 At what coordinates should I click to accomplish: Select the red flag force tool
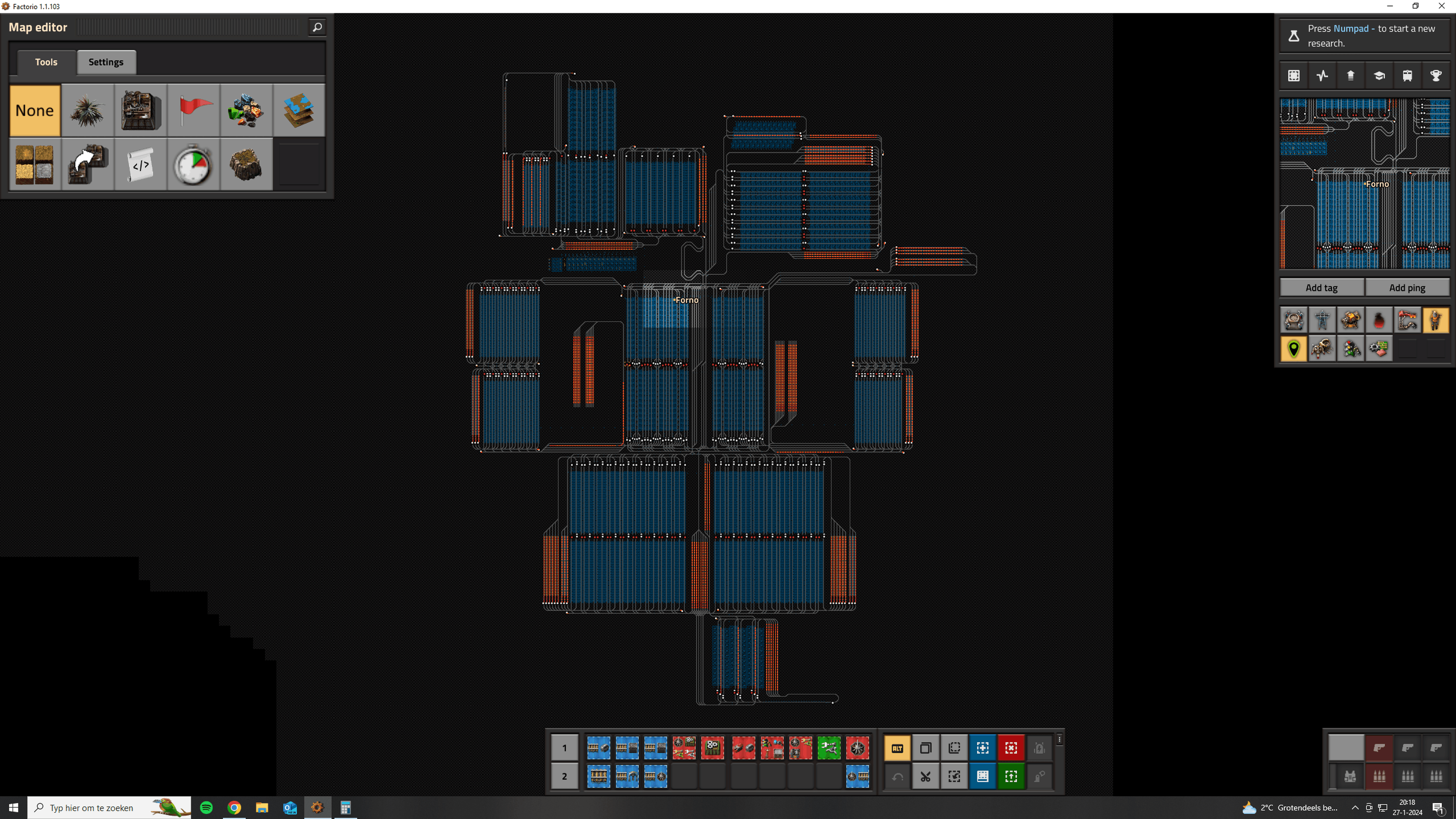[x=193, y=110]
